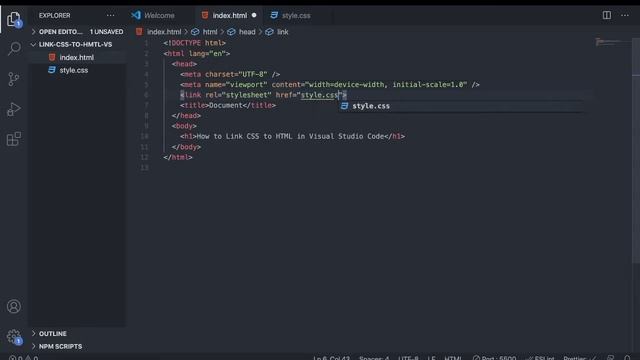The height and width of the screenshot is (360, 640).
Task: Open the Accounts menu icon
Action: tap(14, 306)
